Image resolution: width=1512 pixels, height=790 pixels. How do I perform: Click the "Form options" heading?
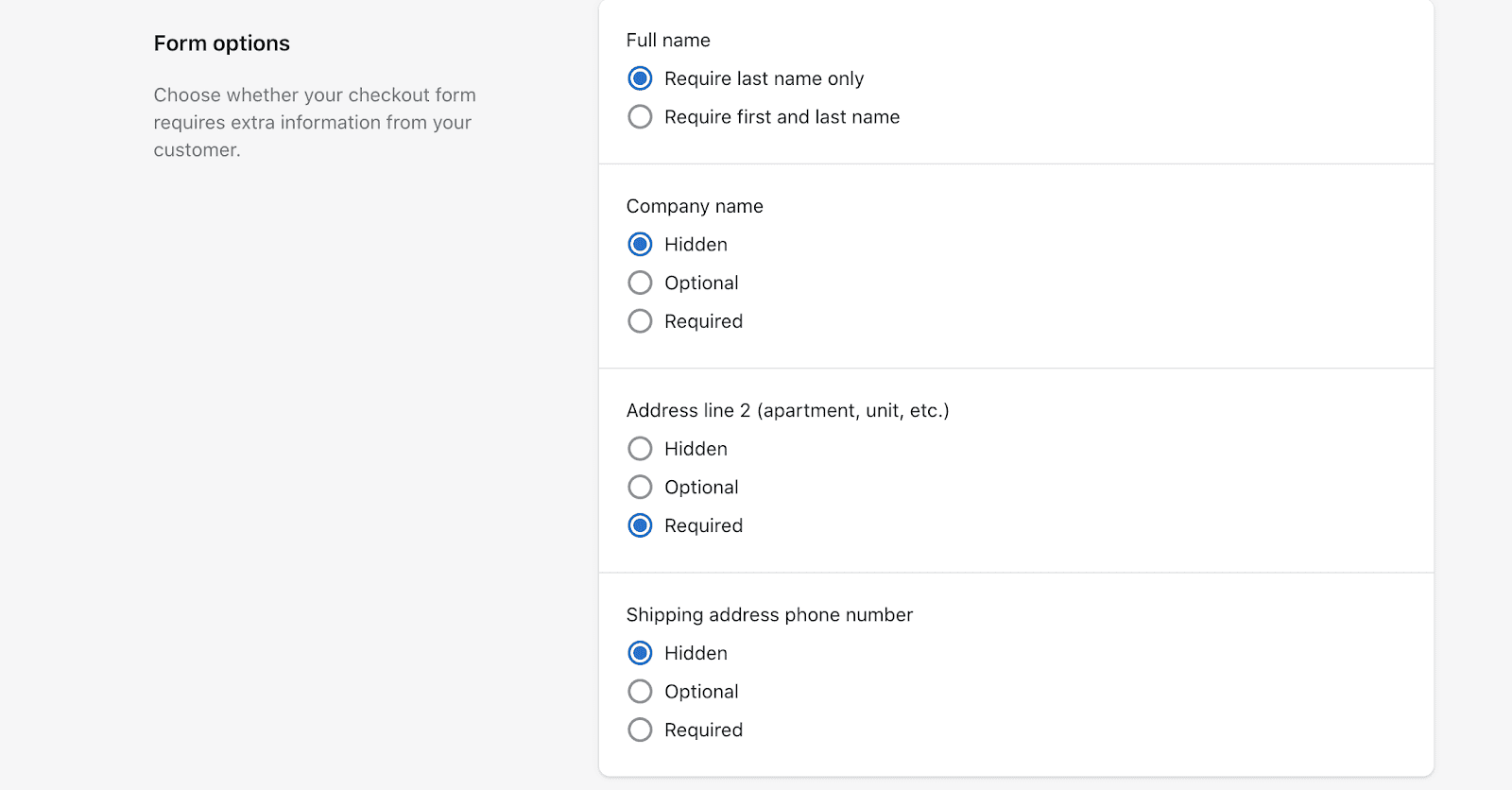tap(221, 43)
